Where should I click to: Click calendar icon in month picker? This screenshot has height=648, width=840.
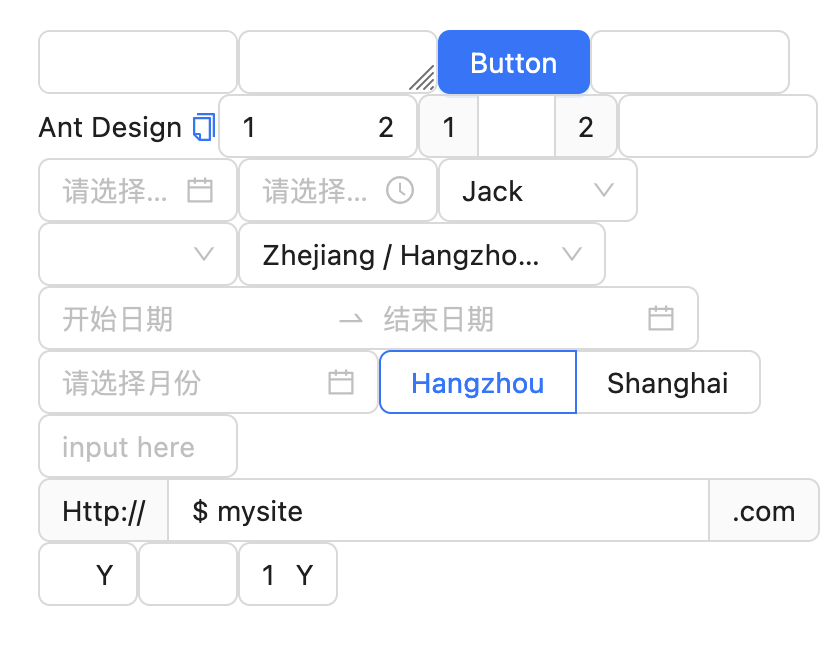[x=341, y=382]
